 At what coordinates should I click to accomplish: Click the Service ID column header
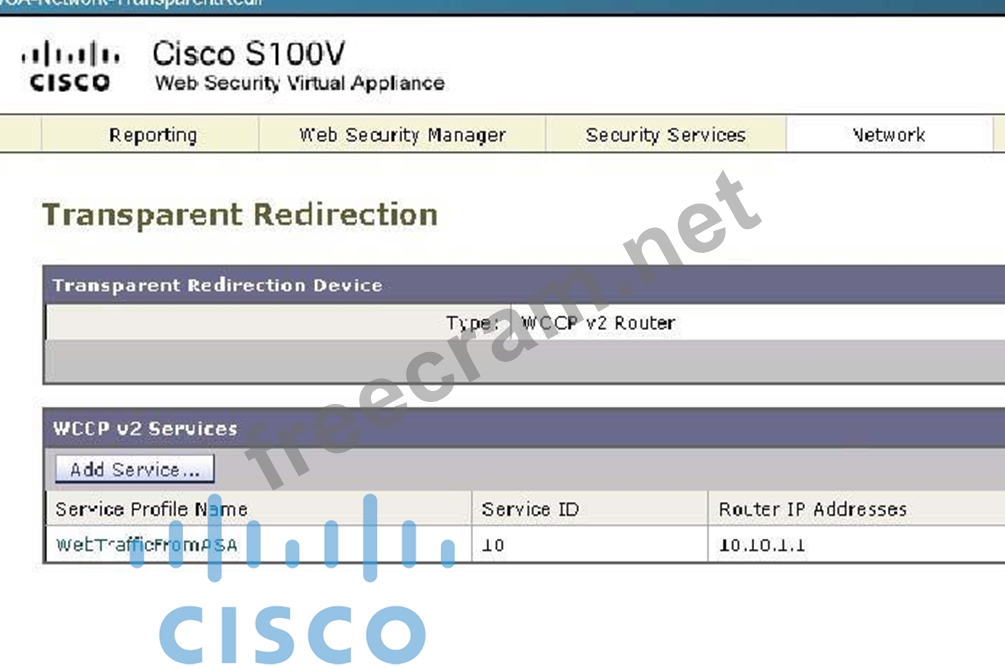[x=530, y=509]
